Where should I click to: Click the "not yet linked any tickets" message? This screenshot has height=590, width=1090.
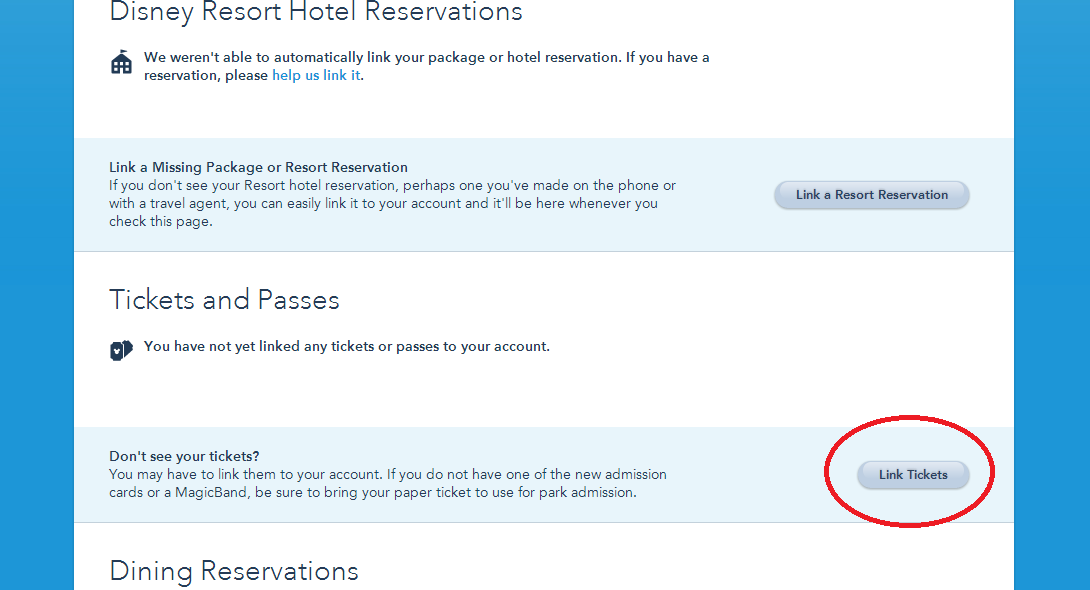point(346,347)
